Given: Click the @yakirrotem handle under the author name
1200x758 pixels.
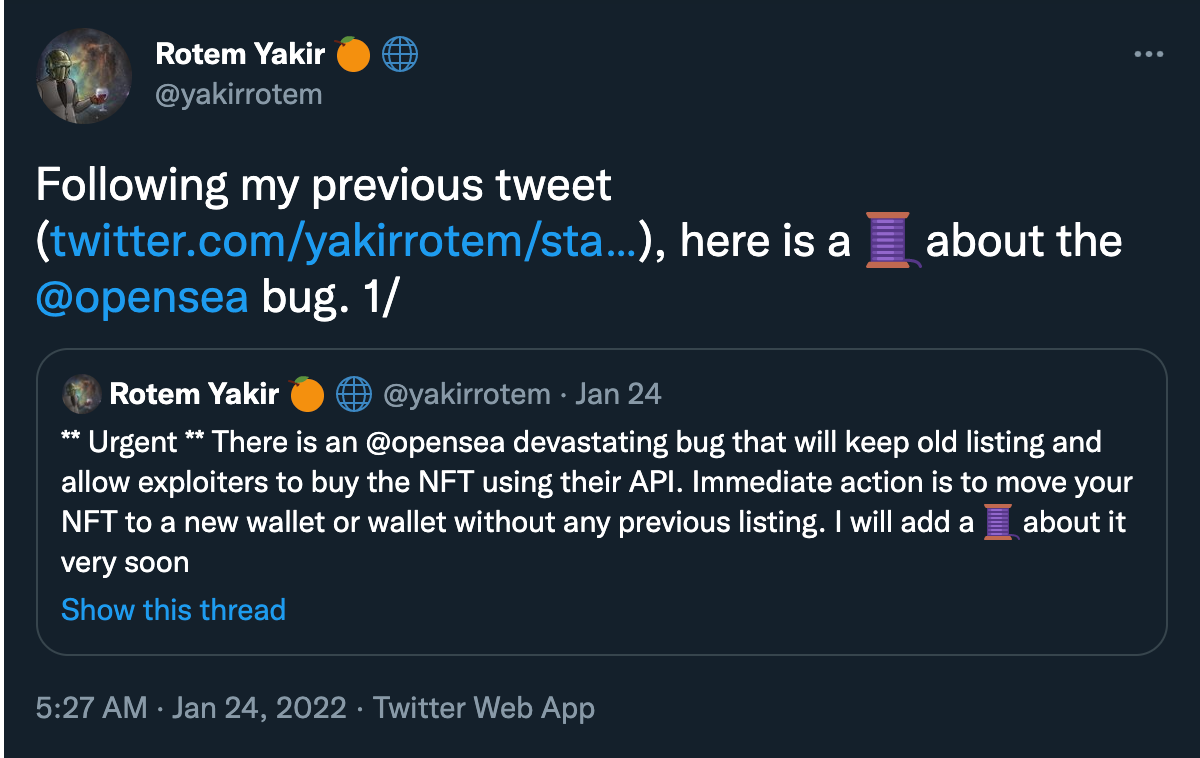Looking at the screenshot, I should [x=239, y=94].
